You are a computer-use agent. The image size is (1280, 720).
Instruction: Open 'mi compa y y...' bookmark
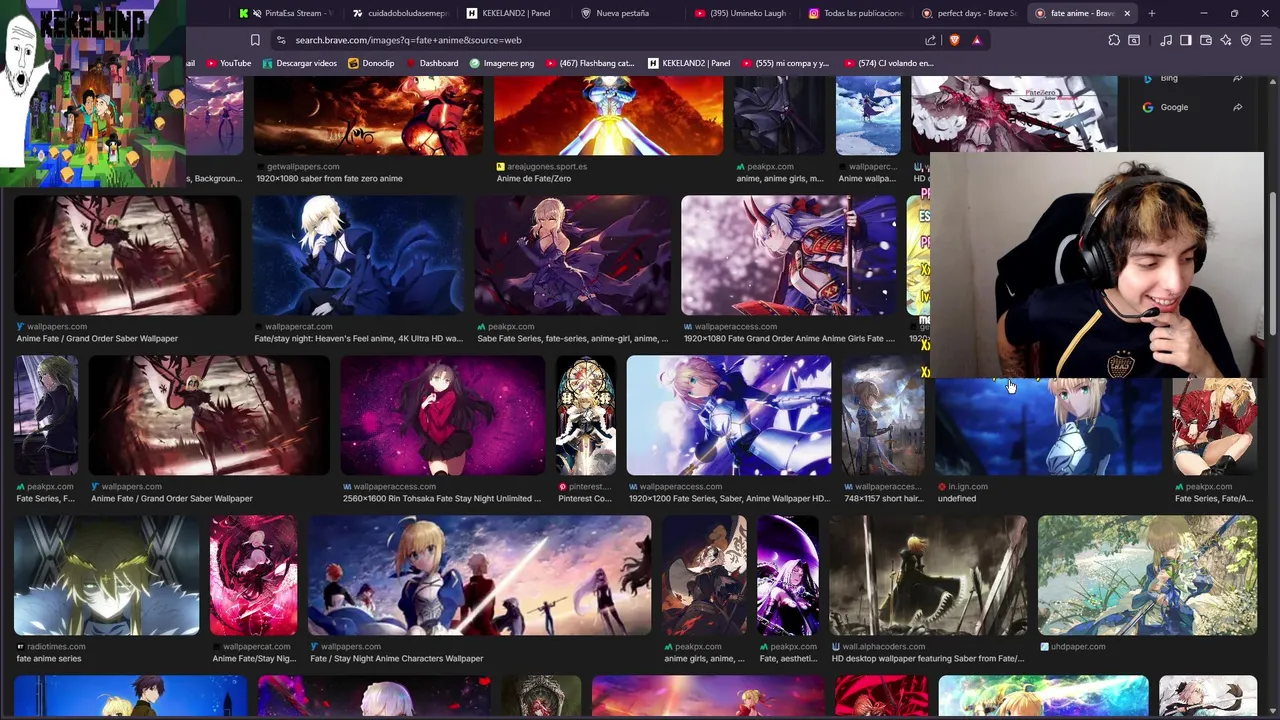785,63
